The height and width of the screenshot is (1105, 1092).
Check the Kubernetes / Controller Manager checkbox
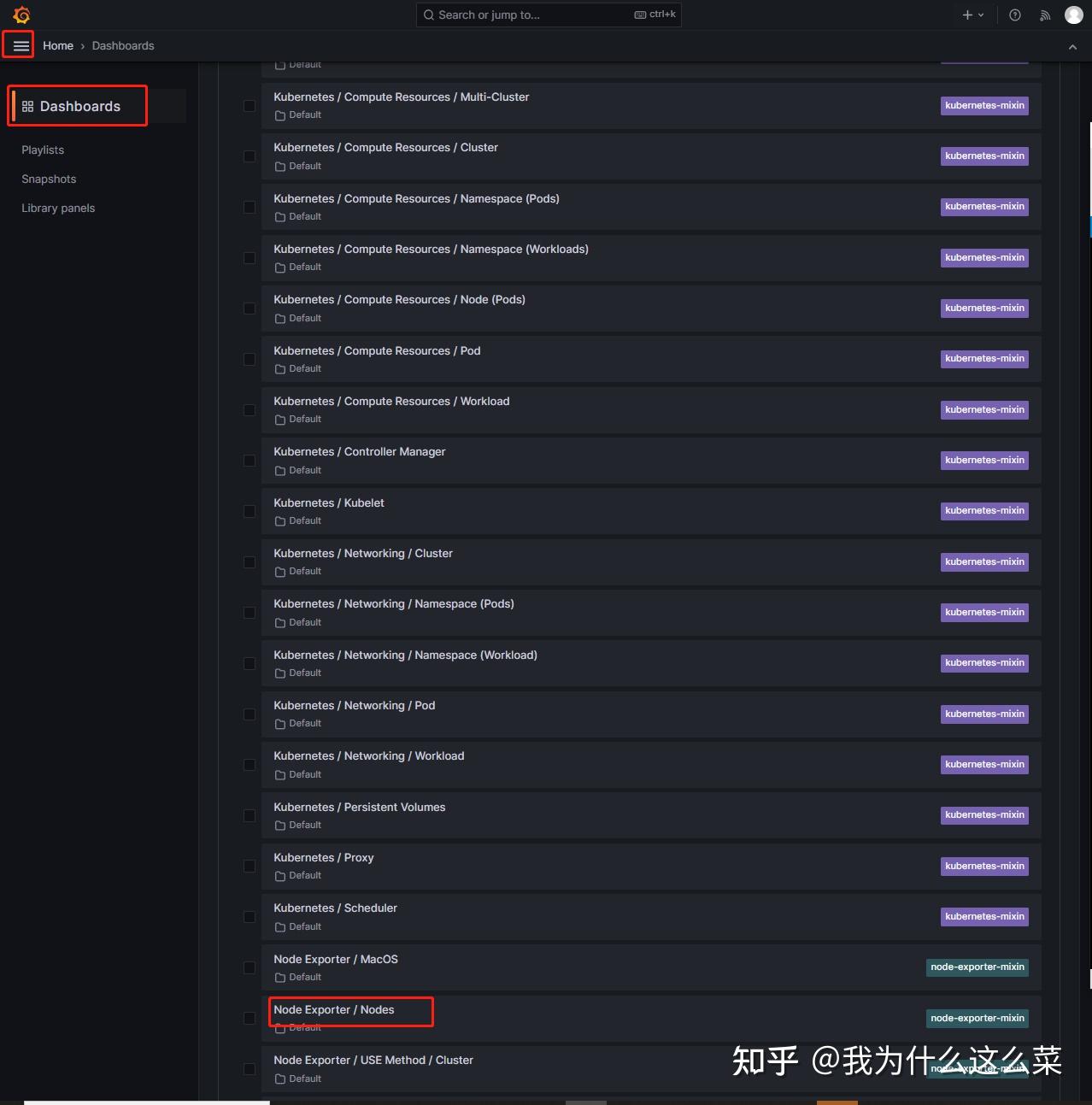(250, 461)
